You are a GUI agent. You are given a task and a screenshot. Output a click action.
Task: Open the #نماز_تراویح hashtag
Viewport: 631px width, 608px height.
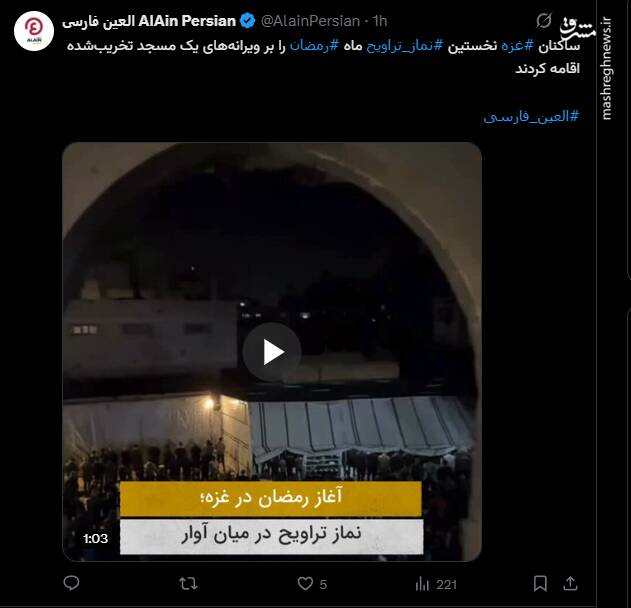[404, 45]
